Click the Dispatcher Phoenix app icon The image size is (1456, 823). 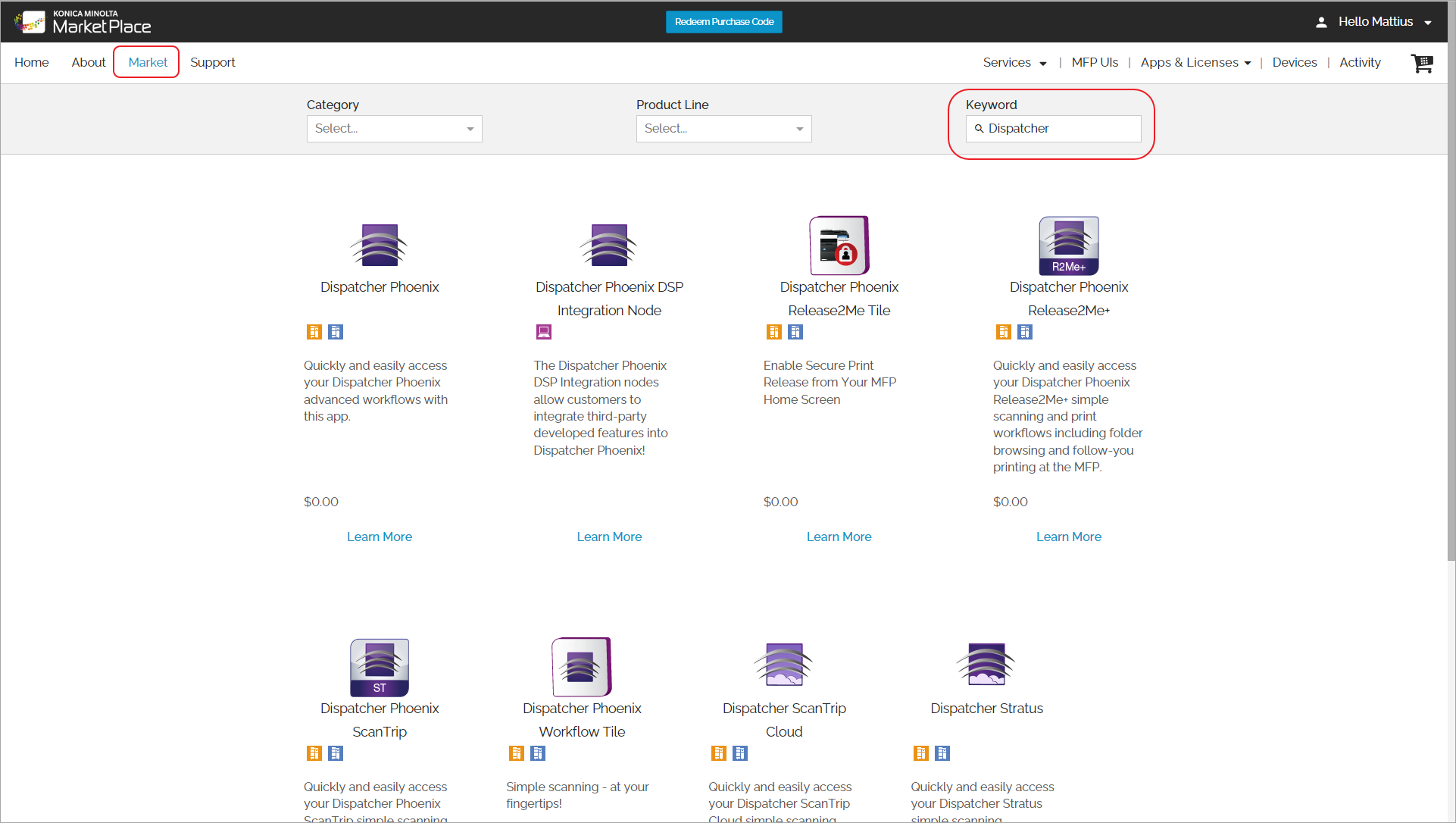click(x=380, y=245)
